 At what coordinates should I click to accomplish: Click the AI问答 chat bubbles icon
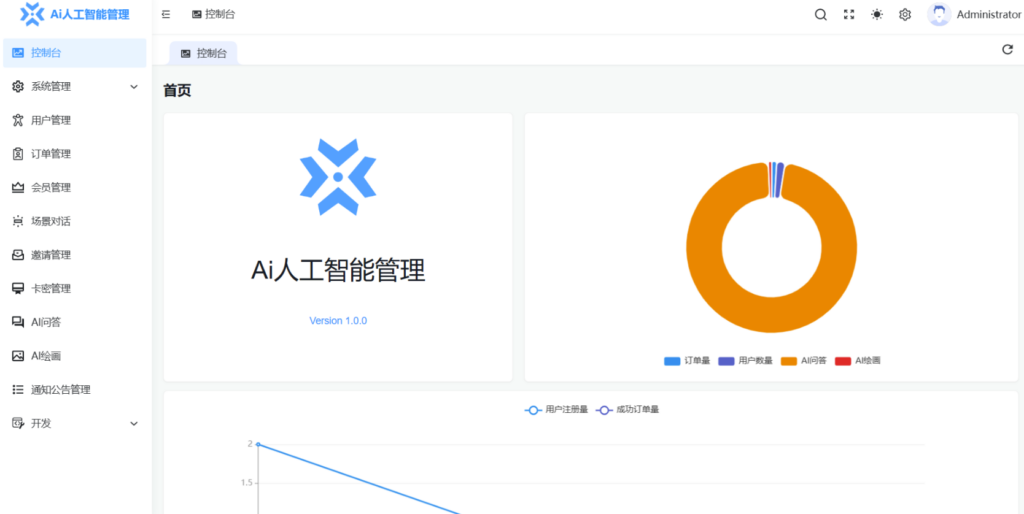(18, 322)
